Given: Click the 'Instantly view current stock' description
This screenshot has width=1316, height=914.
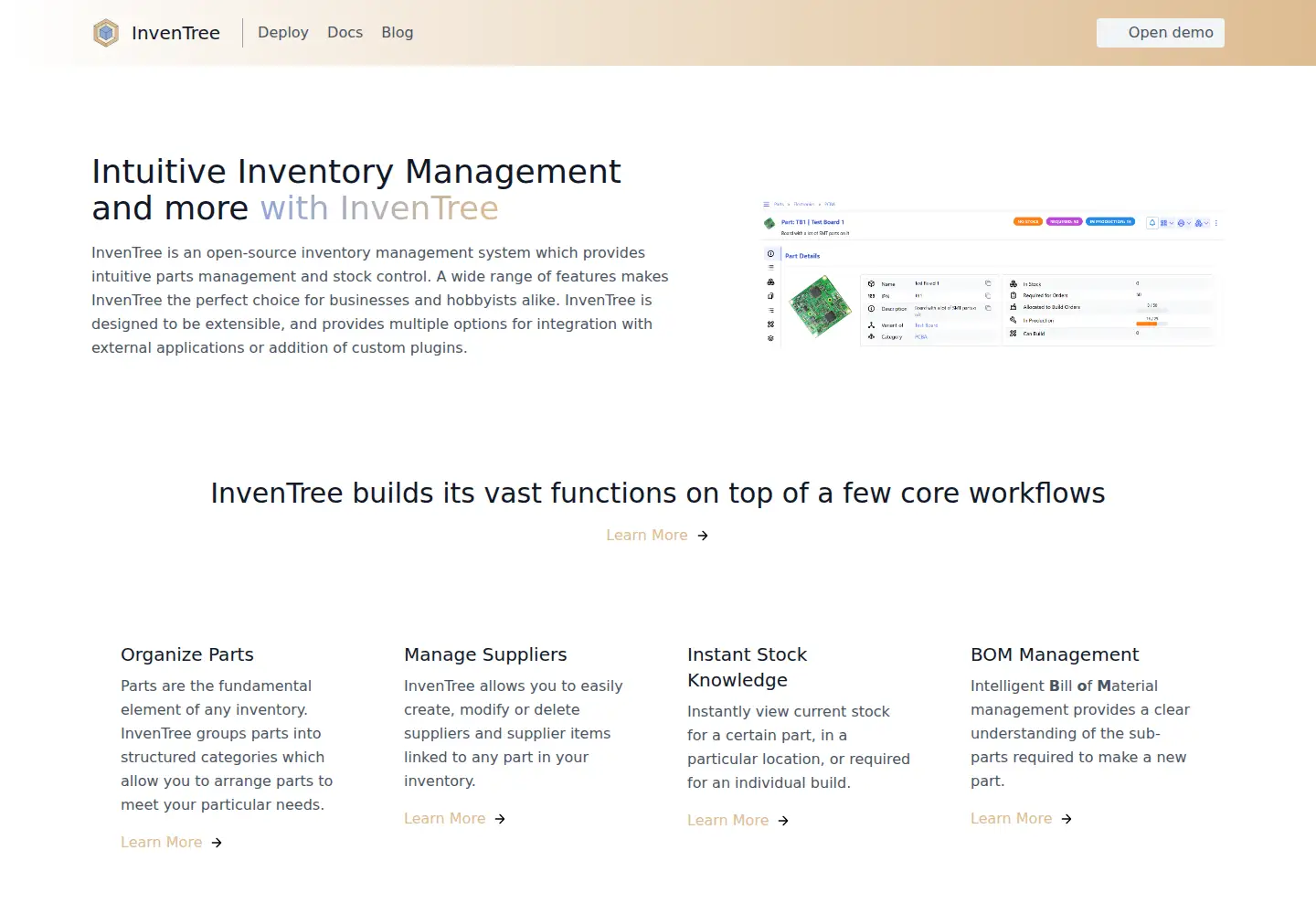Looking at the screenshot, I should click(799, 747).
